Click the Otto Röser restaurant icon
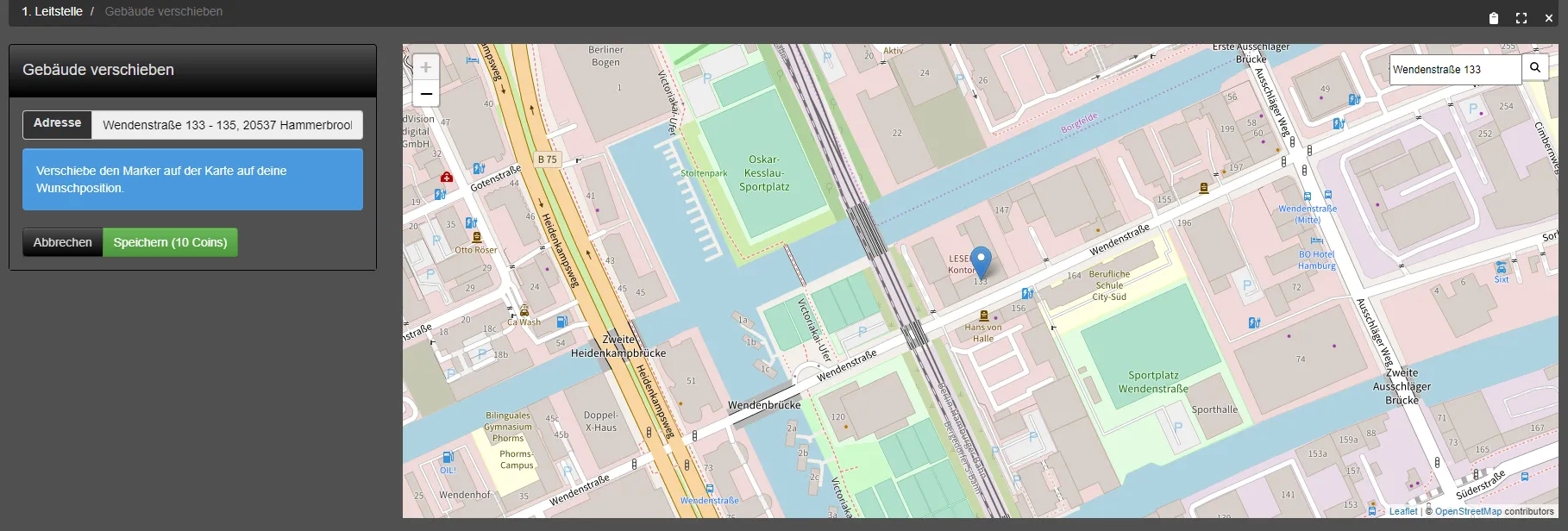 click(476, 238)
